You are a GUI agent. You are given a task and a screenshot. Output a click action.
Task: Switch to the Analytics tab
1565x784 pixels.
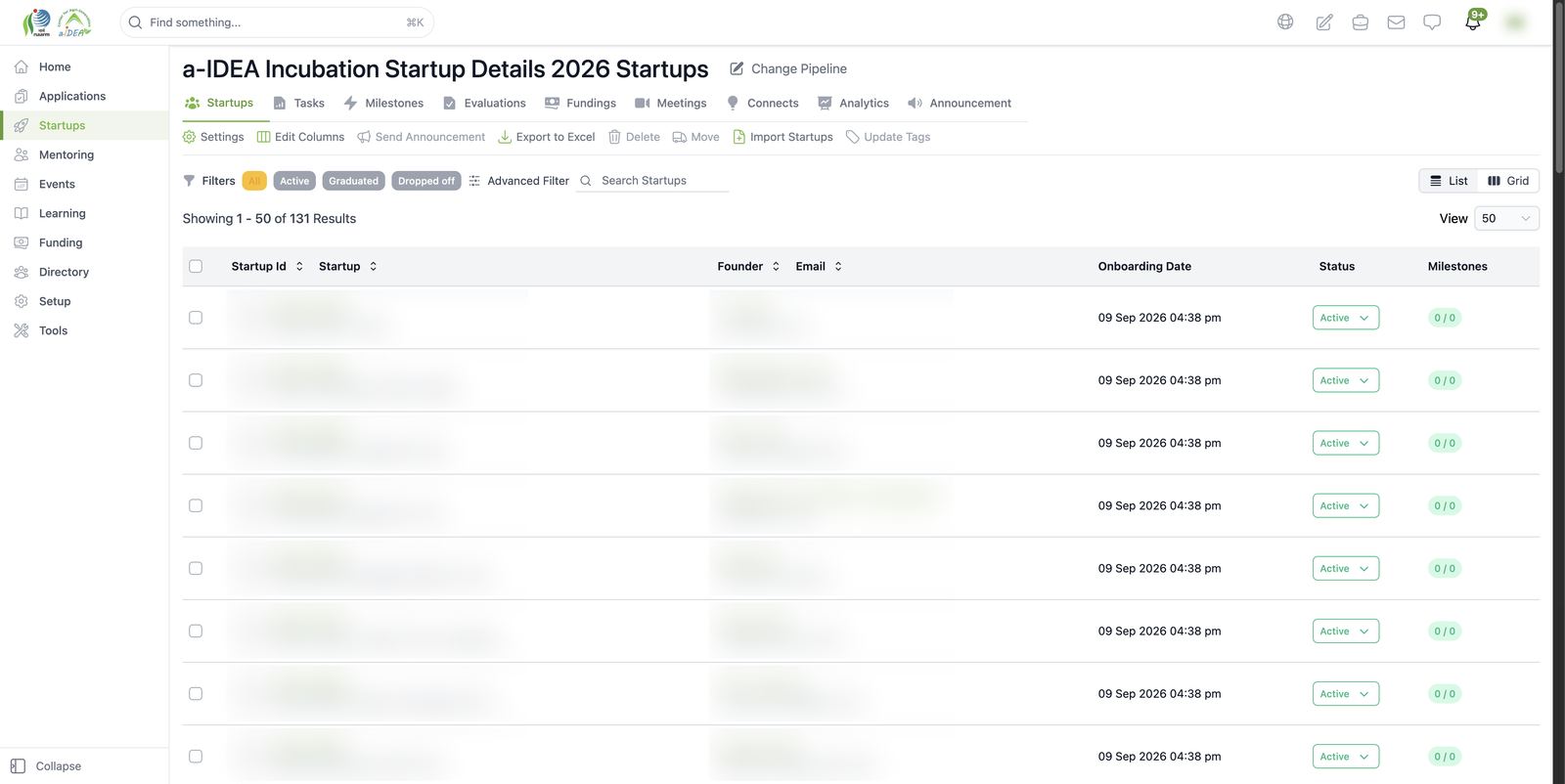853,103
